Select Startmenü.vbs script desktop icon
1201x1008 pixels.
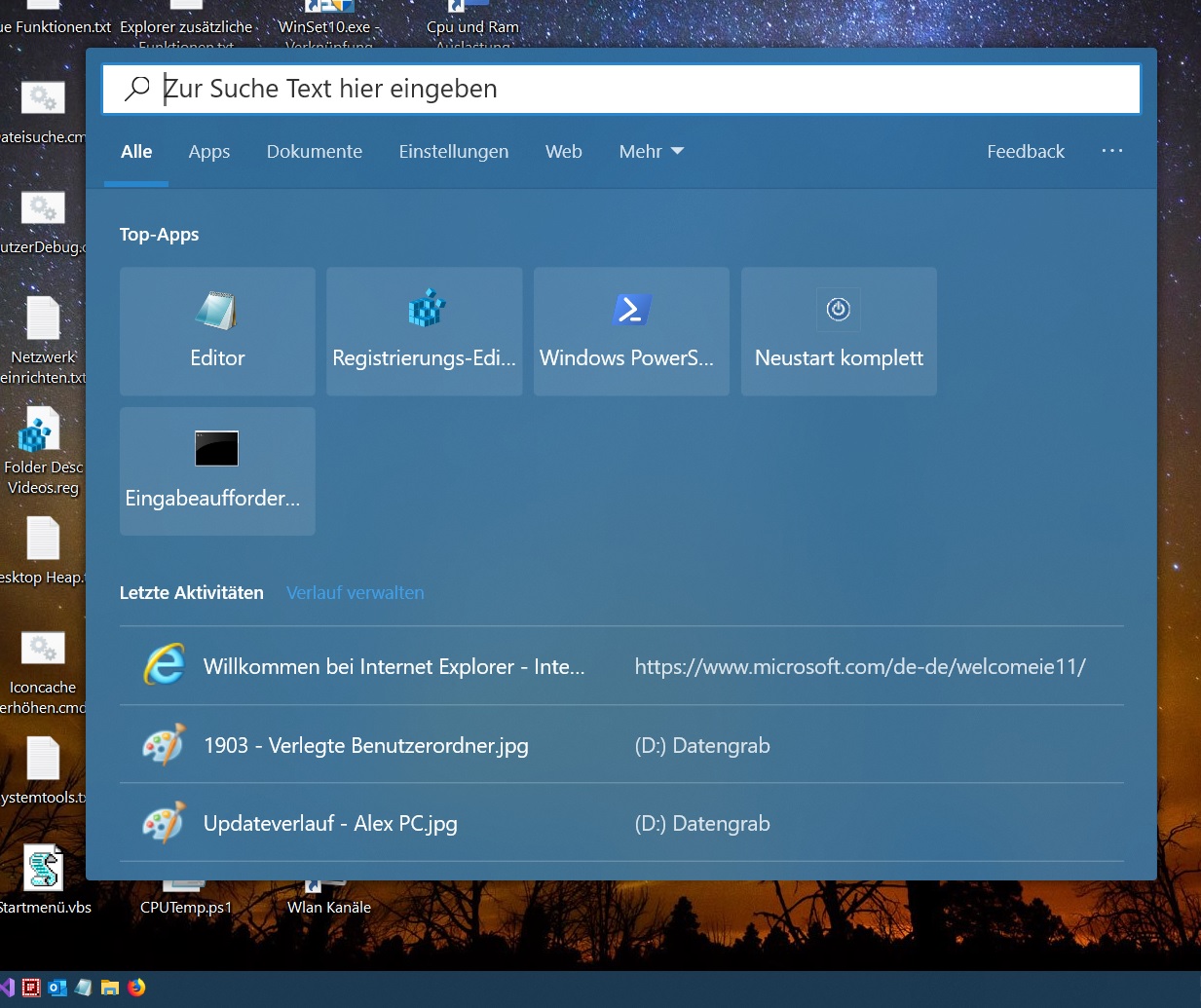pyautogui.click(x=45, y=880)
